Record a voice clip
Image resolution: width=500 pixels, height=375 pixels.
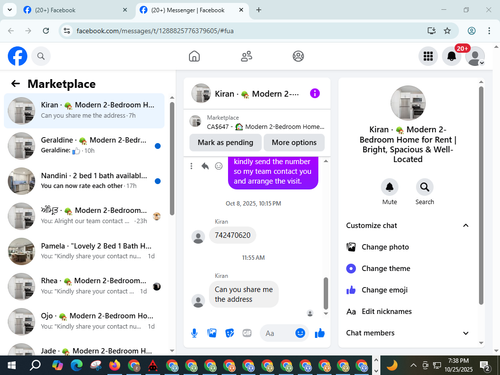[x=194, y=333]
